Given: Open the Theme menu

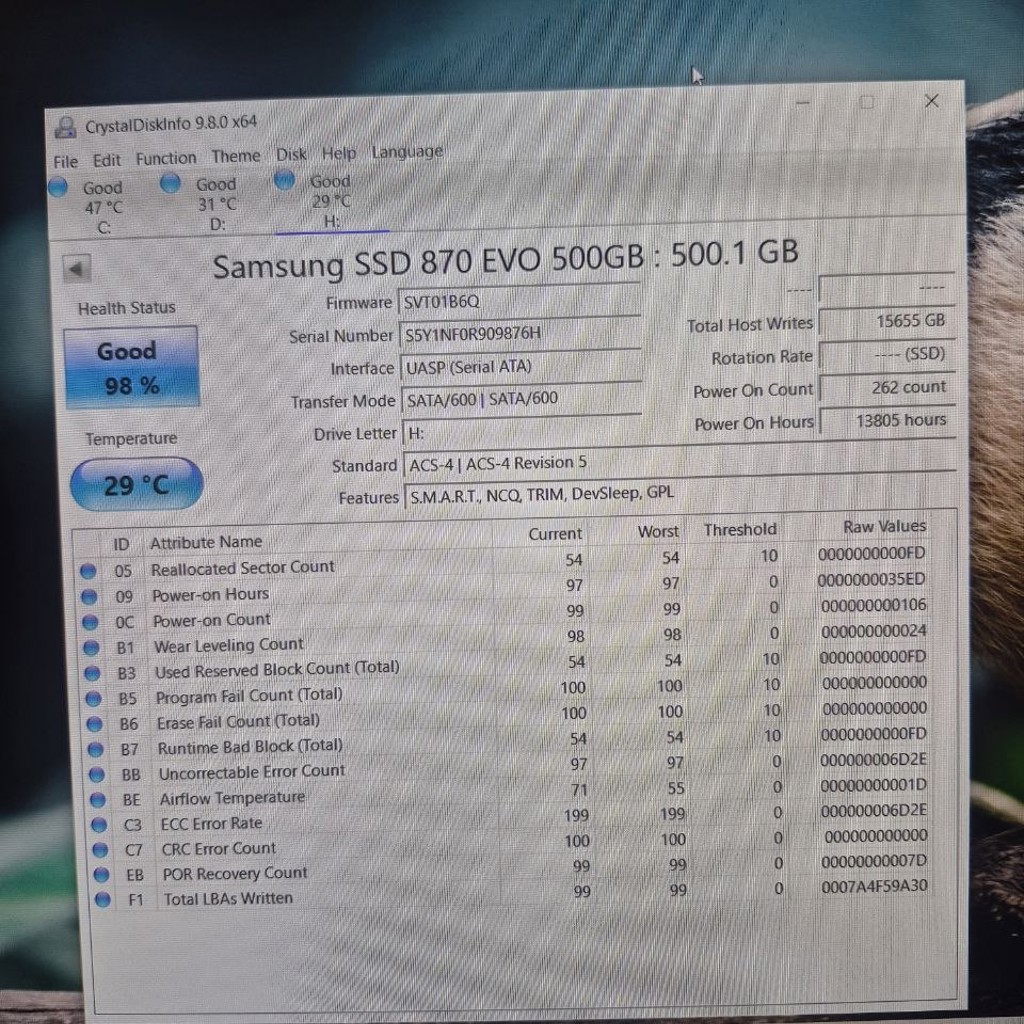Looking at the screenshot, I should [236, 157].
